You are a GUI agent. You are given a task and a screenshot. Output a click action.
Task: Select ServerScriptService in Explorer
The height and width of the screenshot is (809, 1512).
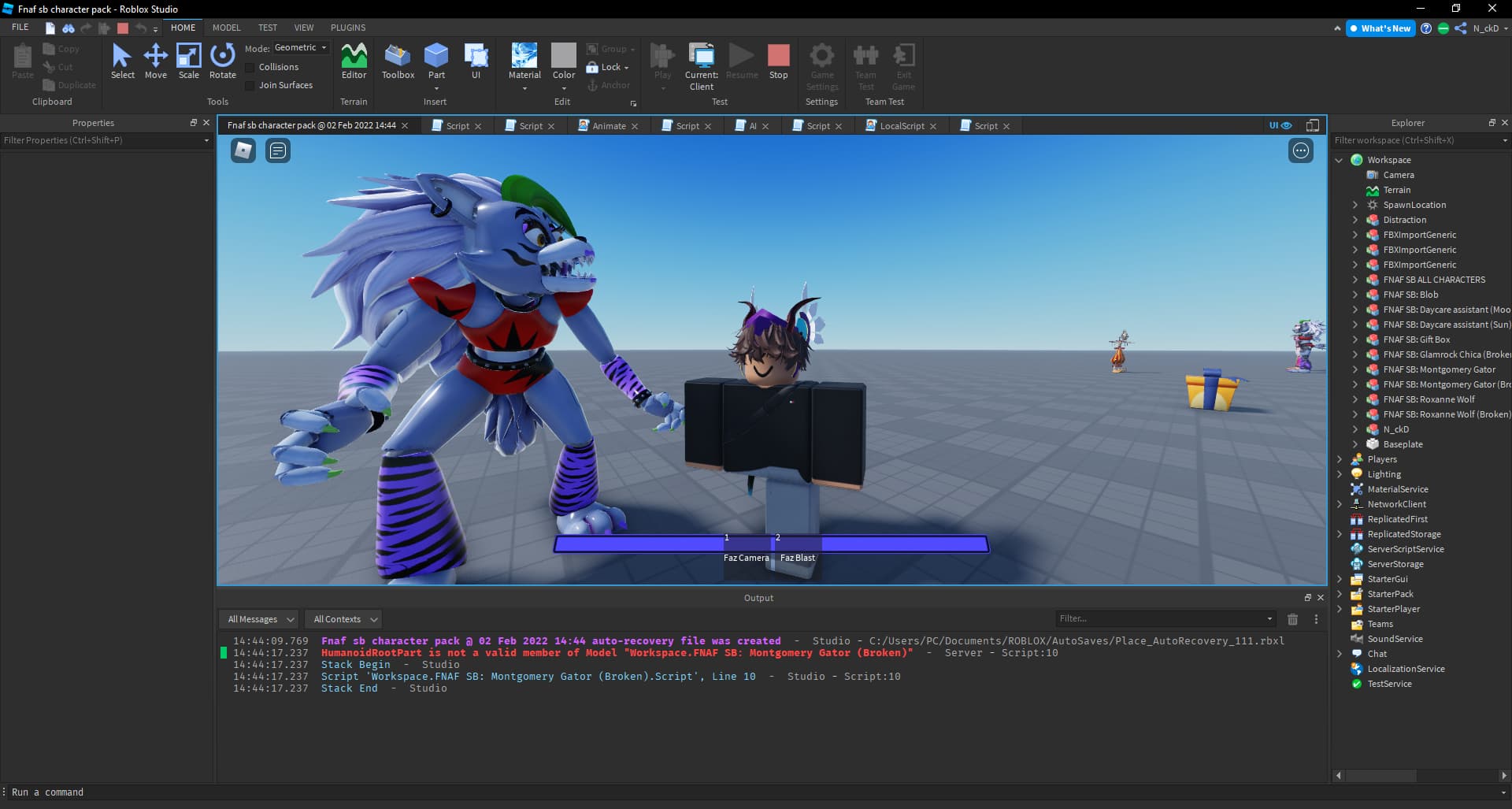(x=1406, y=549)
